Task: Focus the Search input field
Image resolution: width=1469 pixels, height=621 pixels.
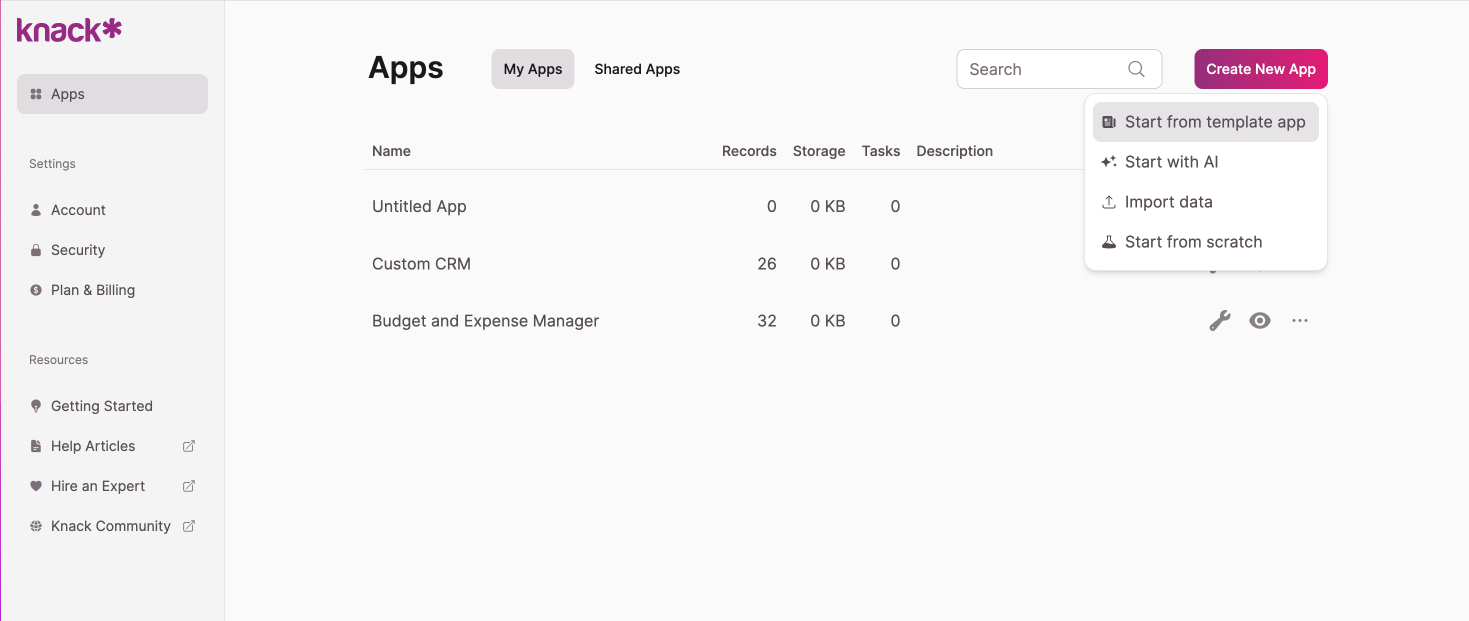Action: (1040, 69)
